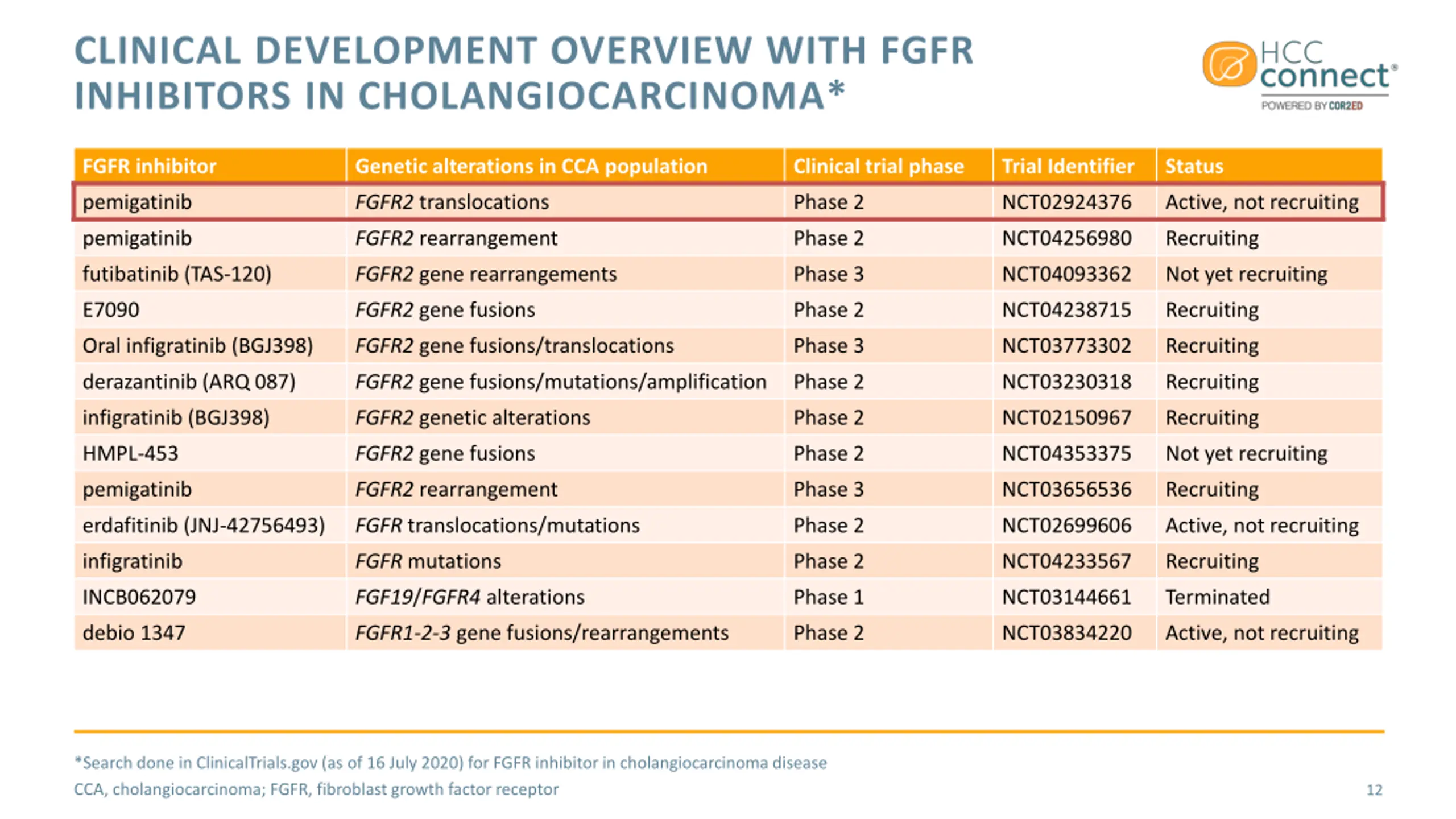The width and height of the screenshot is (1456, 819).
Task: Click trial identifier NCT03773302
Action: (1066, 345)
